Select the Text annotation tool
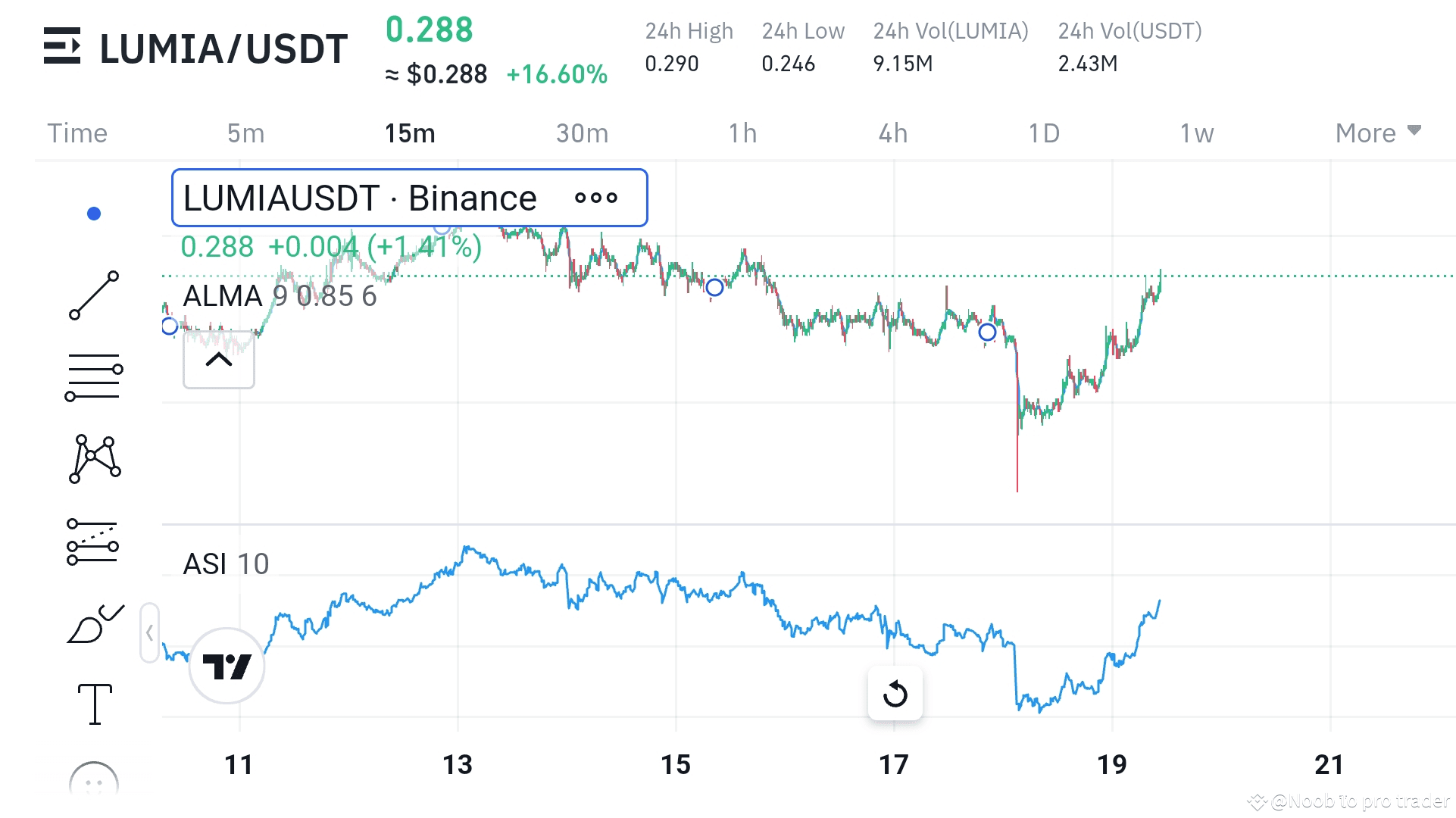 coord(95,704)
